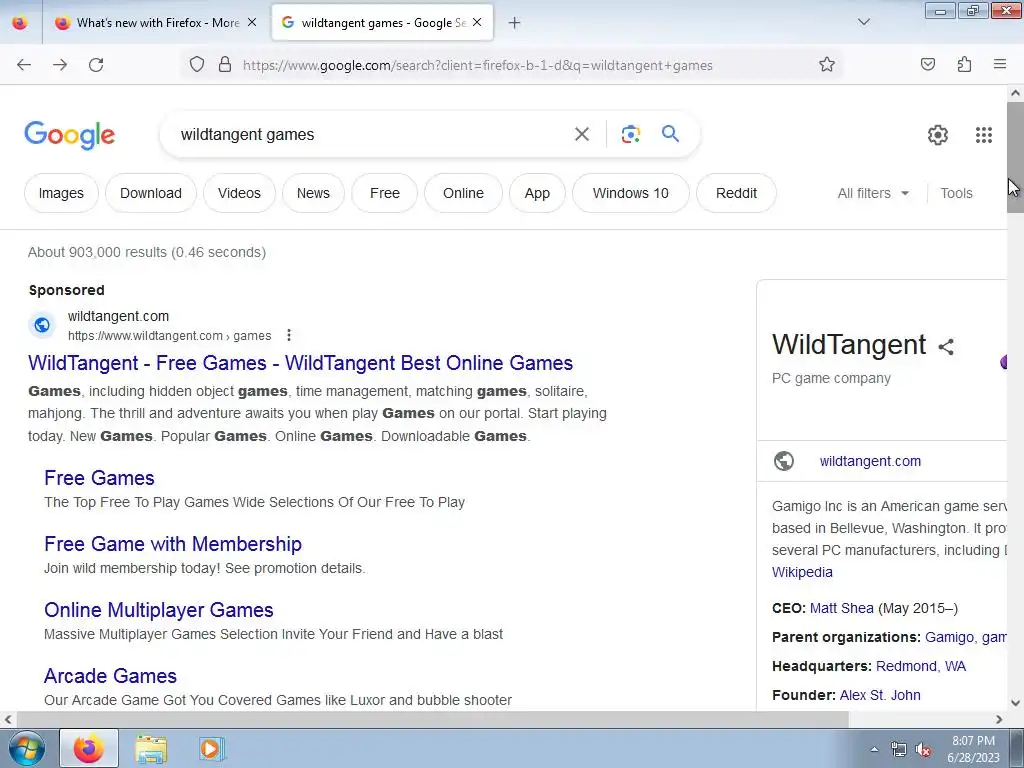Open the three-dot menu of the sponsored result
The image size is (1024, 768).
(x=289, y=335)
